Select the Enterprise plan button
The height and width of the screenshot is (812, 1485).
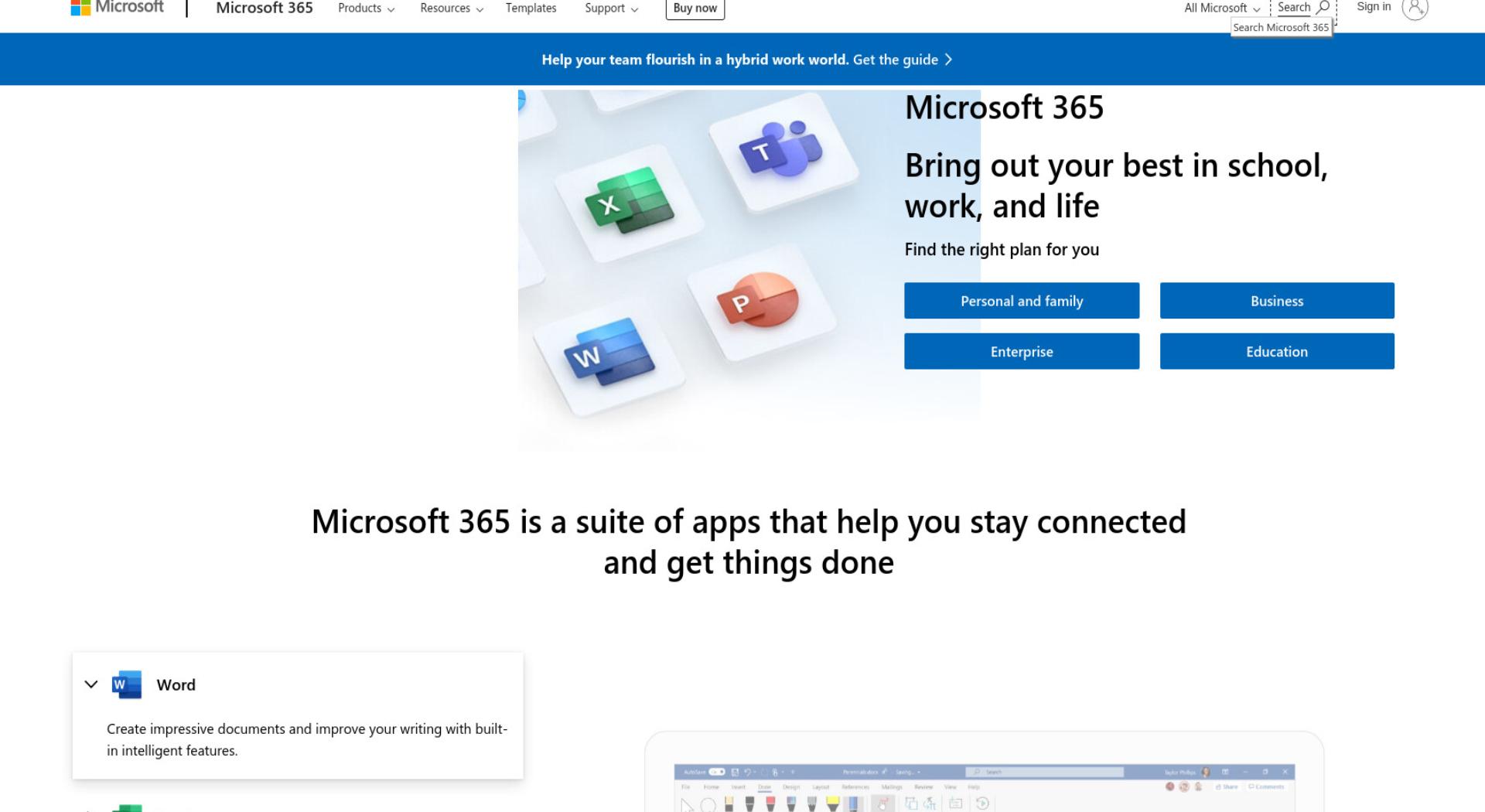(x=1022, y=352)
